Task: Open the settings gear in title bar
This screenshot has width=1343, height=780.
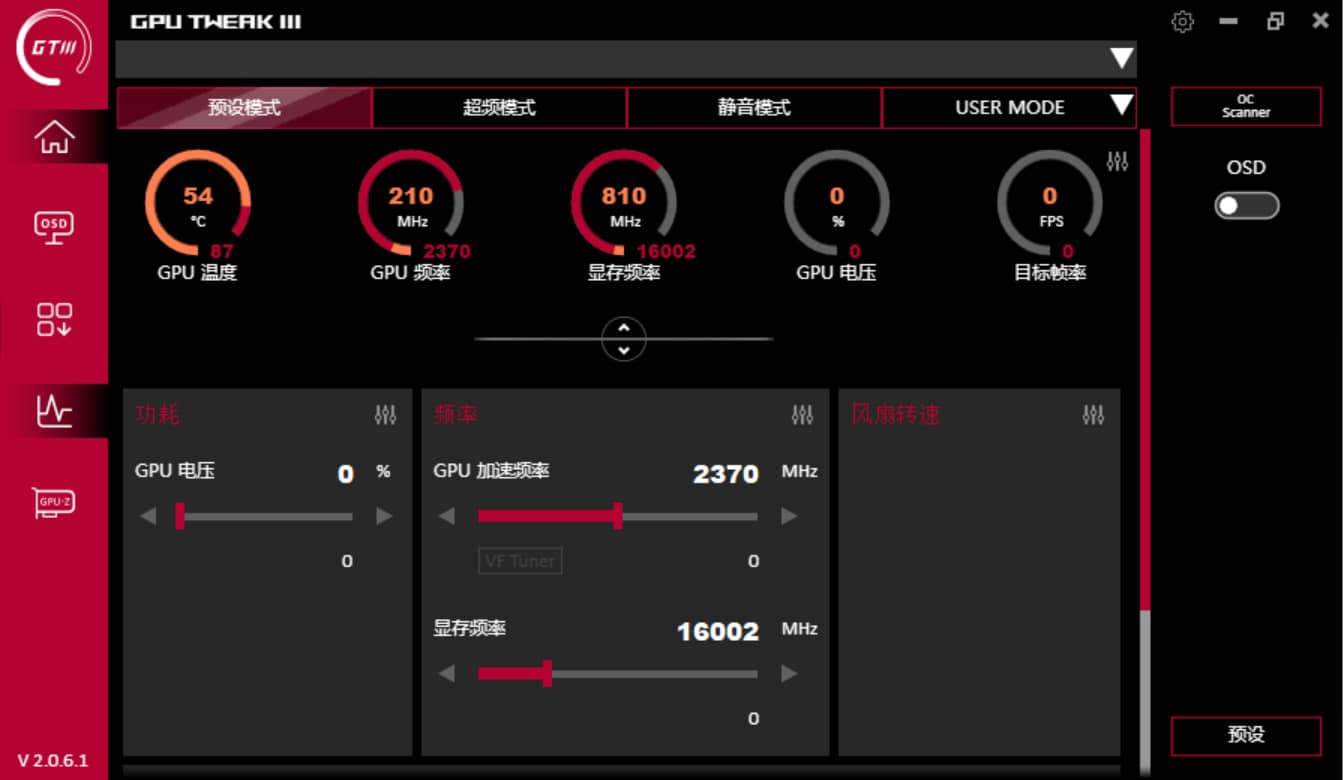Action: (x=1182, y=22)
